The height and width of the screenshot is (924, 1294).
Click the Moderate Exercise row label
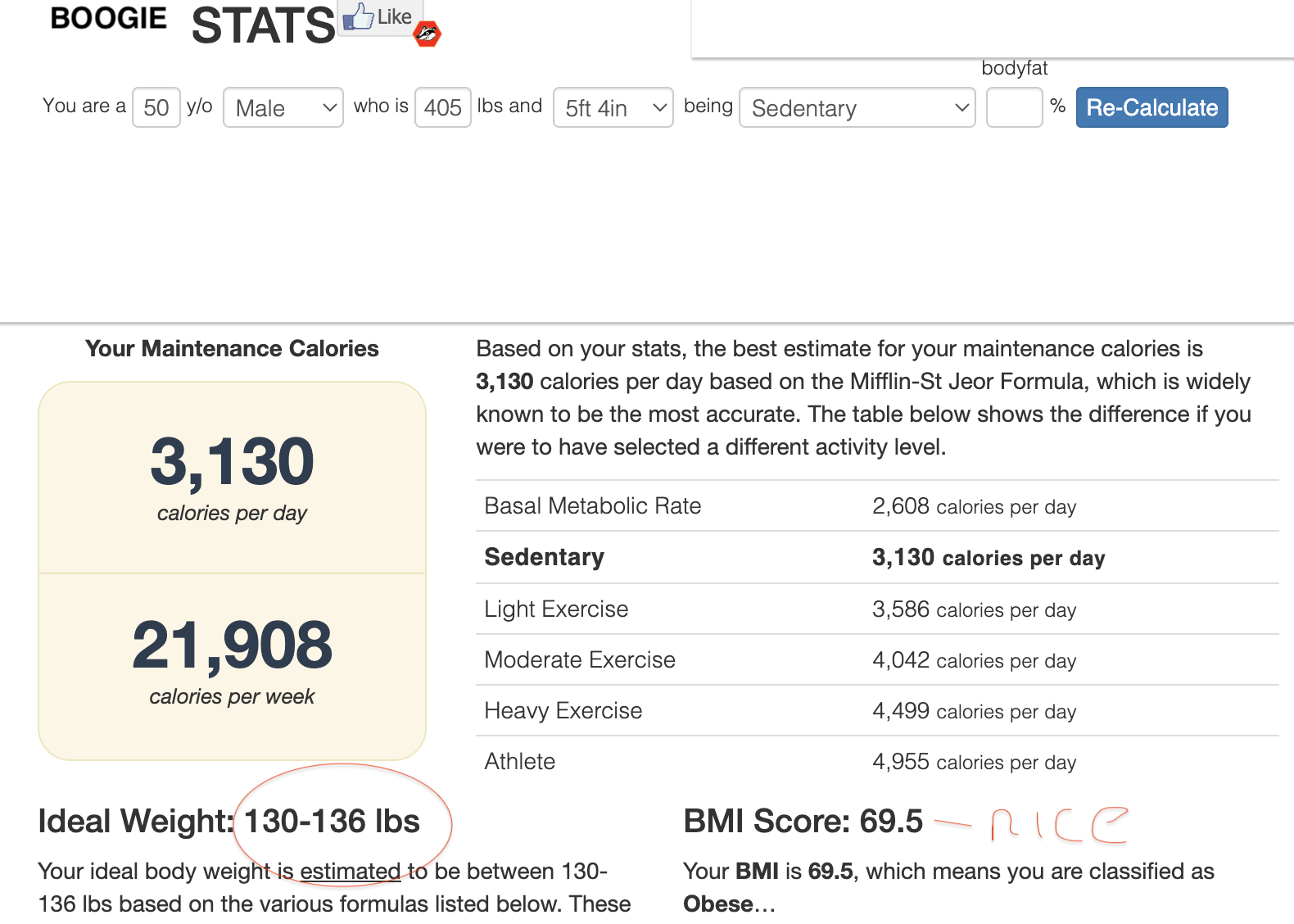pos(581,660)
